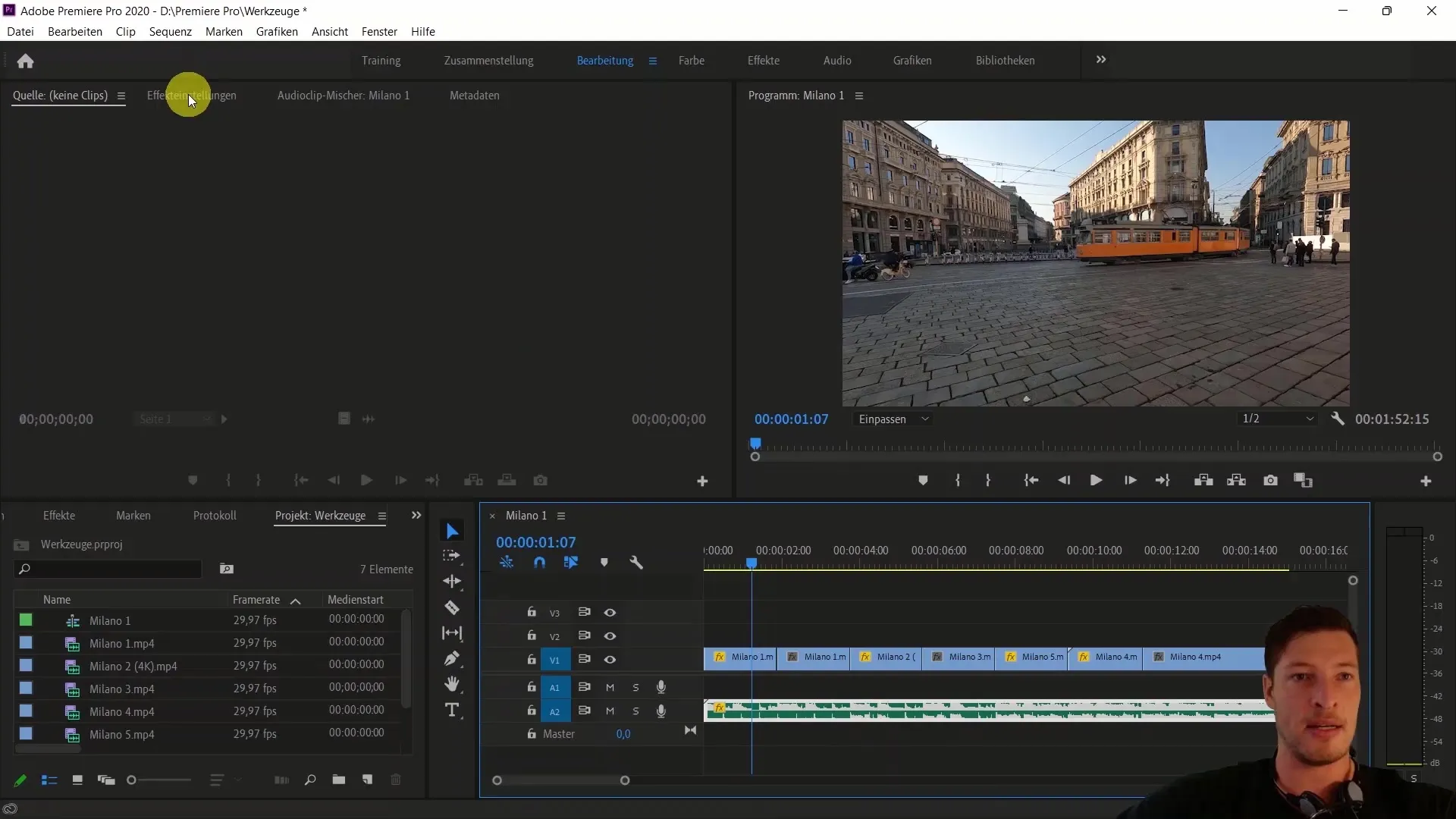
Task: Open the Sequenz menu
Action: click(170, 32)
